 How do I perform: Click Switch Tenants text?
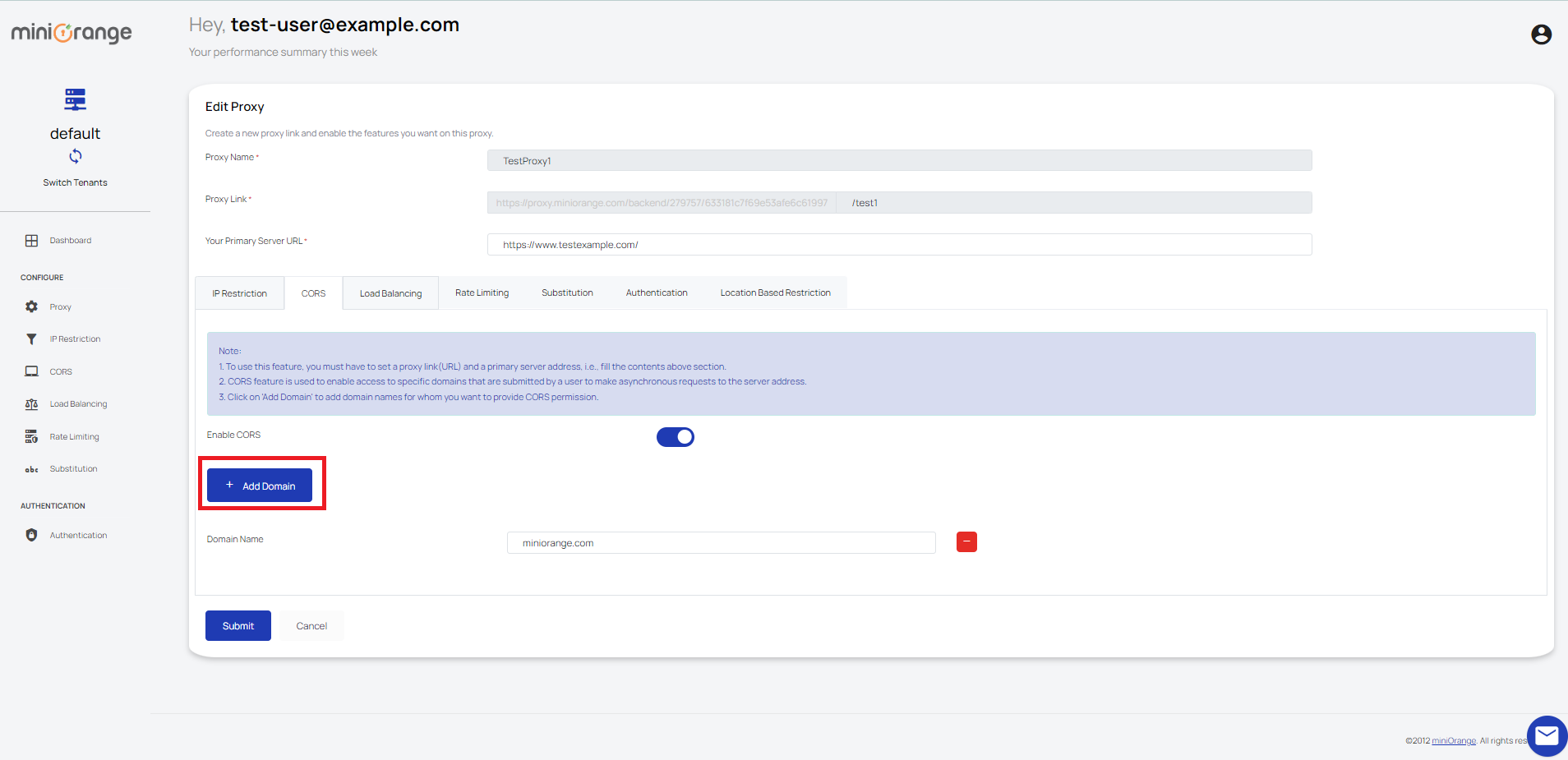coord(75,182)
